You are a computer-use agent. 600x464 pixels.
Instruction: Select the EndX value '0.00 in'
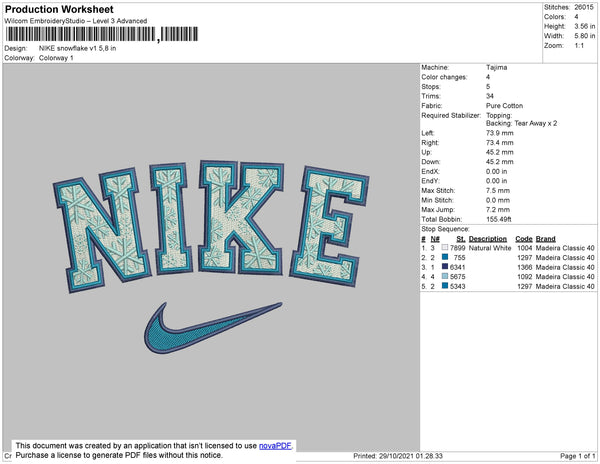coord(497,171)
